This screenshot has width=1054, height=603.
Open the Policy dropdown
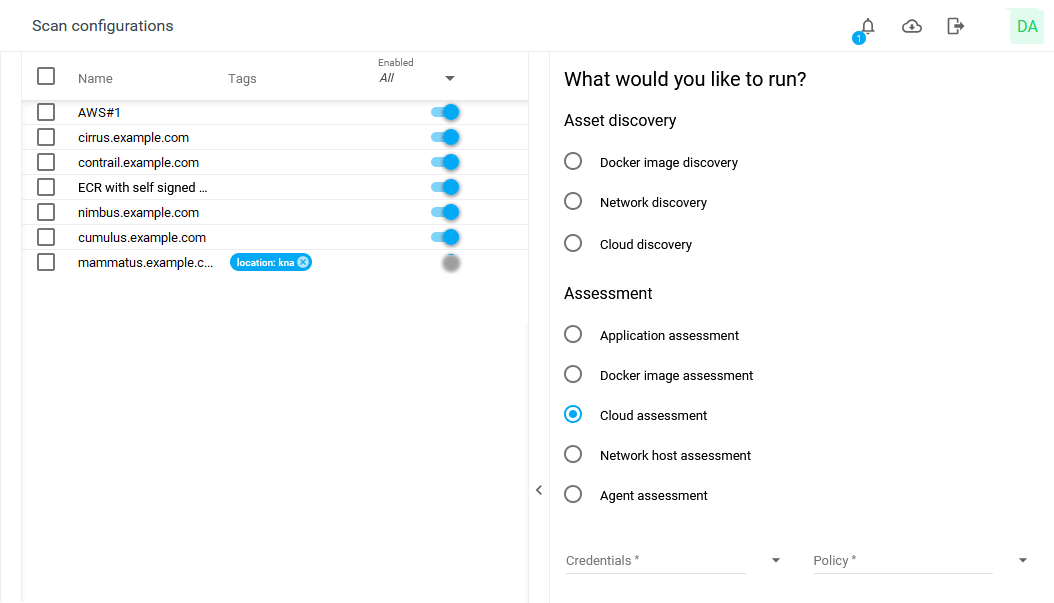[1022, 561]
